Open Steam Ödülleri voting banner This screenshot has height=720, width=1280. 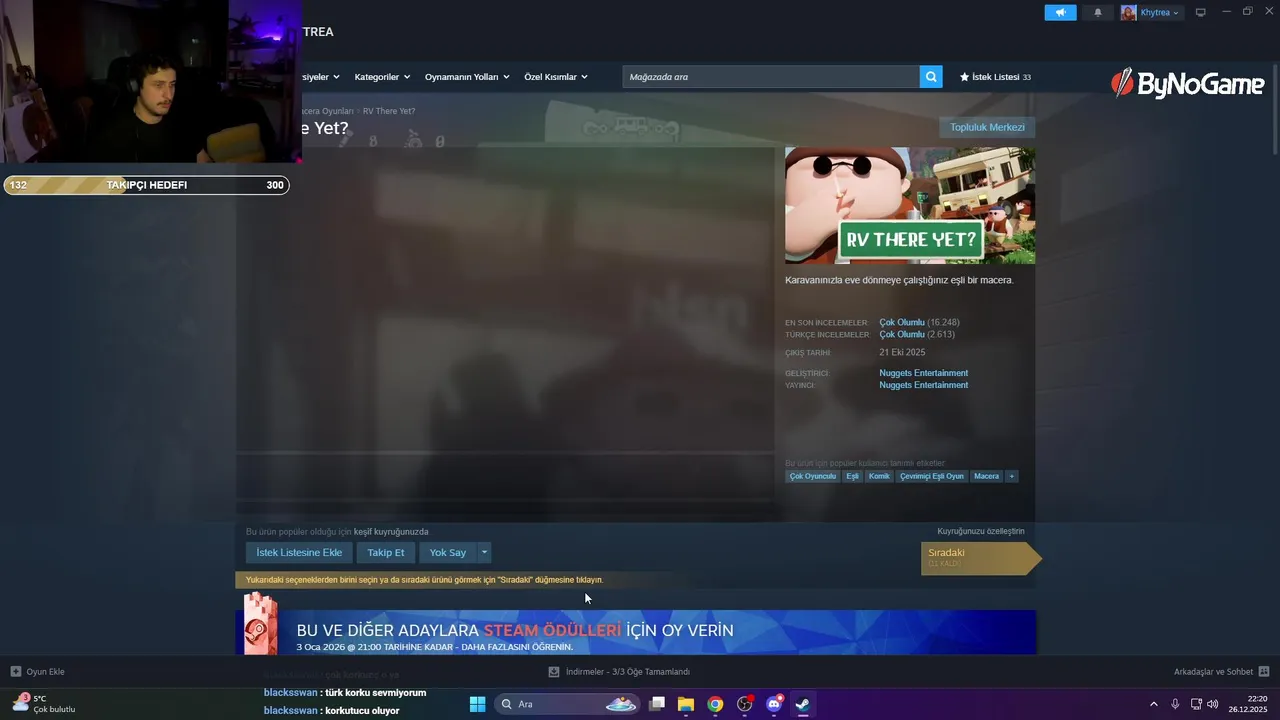coord(636,631)
